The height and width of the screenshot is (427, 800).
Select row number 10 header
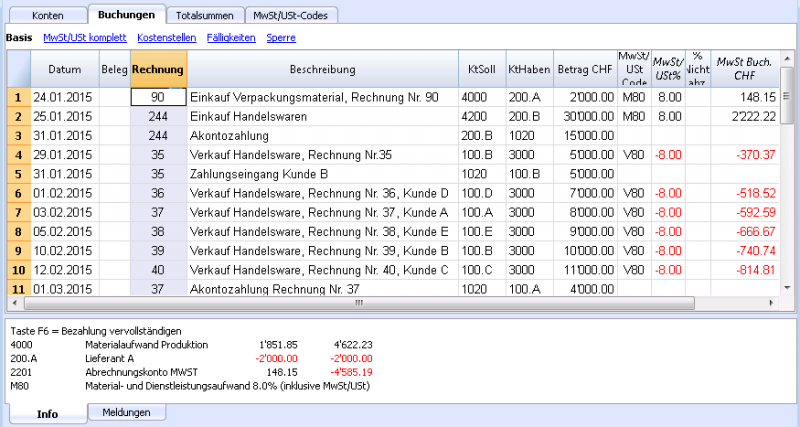coord(18,270)
